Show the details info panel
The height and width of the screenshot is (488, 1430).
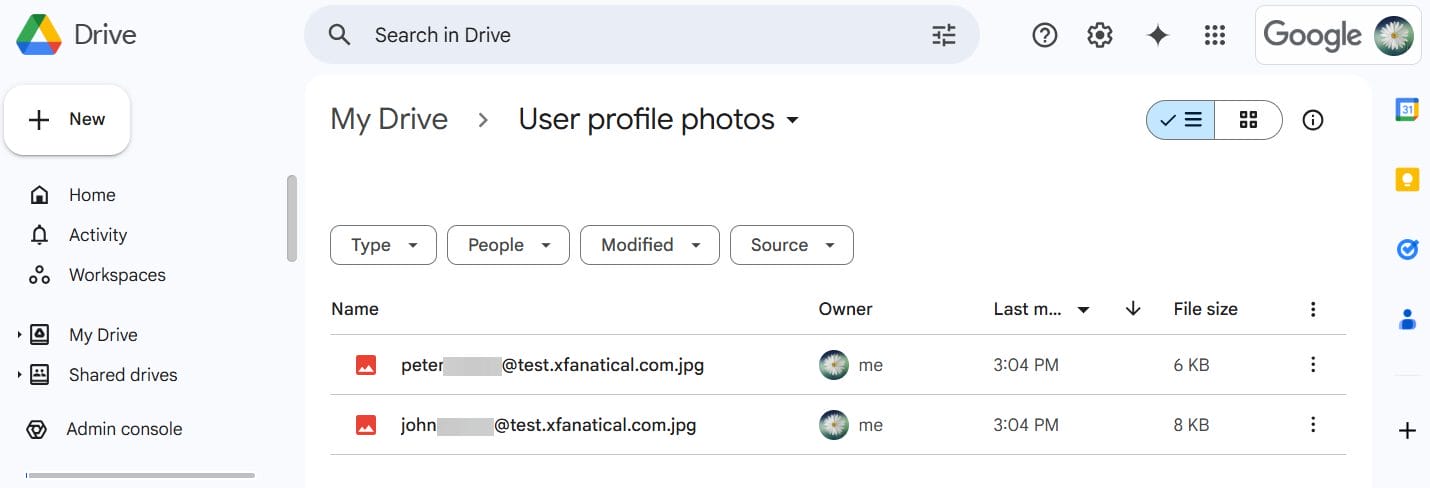(1313, 120)
